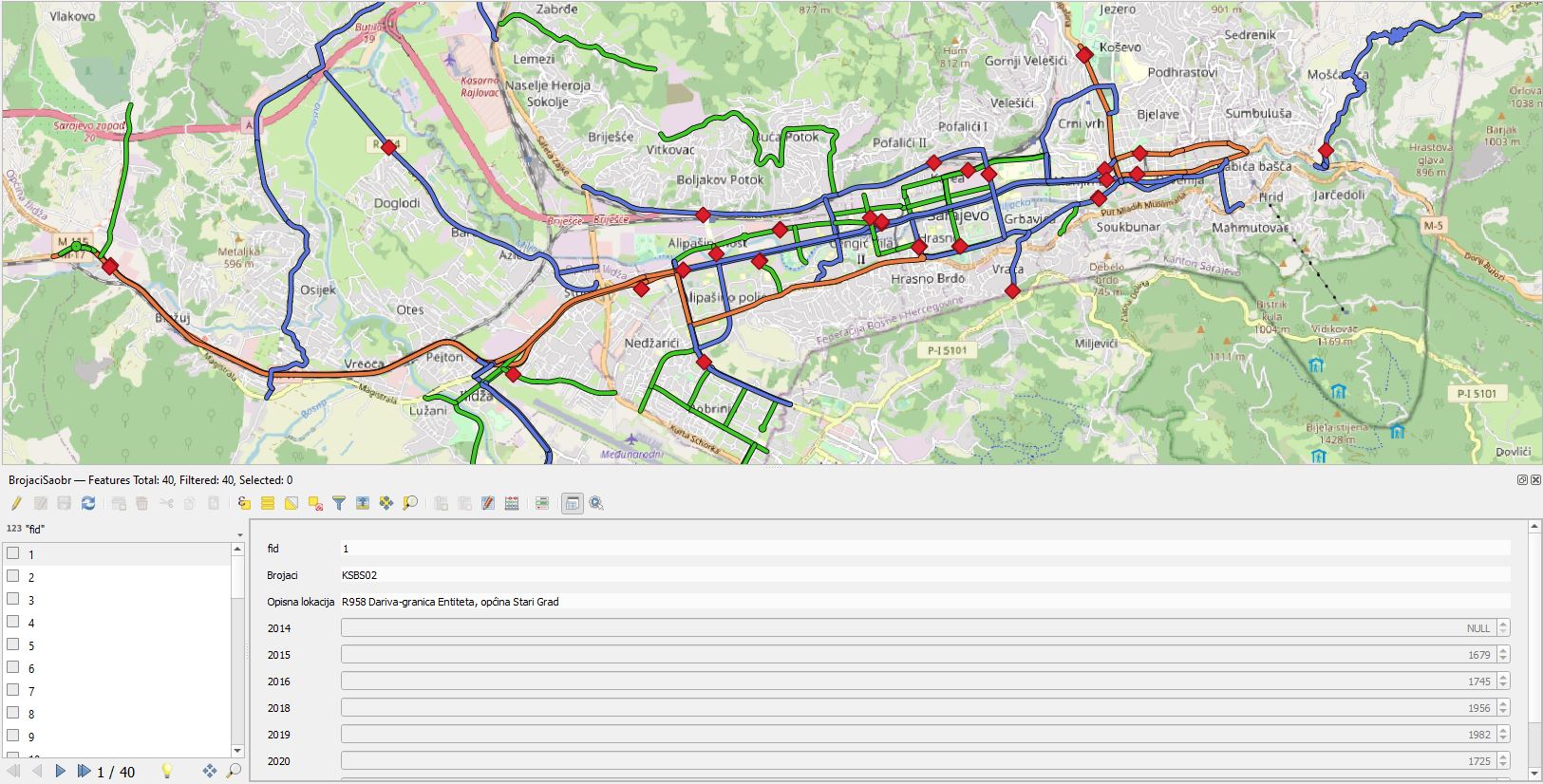1543x784 pixels.
Task: Open select features by expression
Action: click(x=244, y=503)
